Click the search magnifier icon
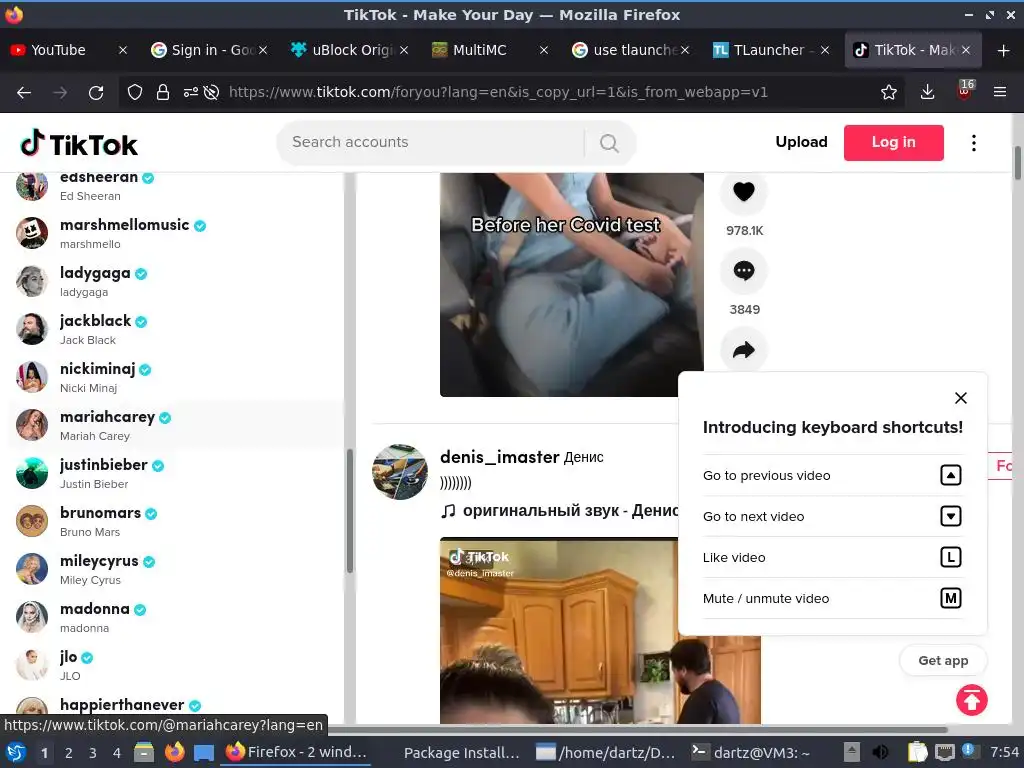 (609, 142)
